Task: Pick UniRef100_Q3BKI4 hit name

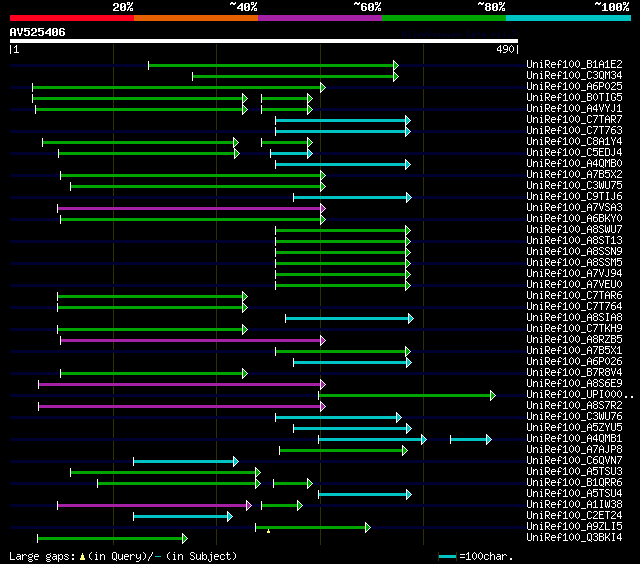Action: [574, 538]
